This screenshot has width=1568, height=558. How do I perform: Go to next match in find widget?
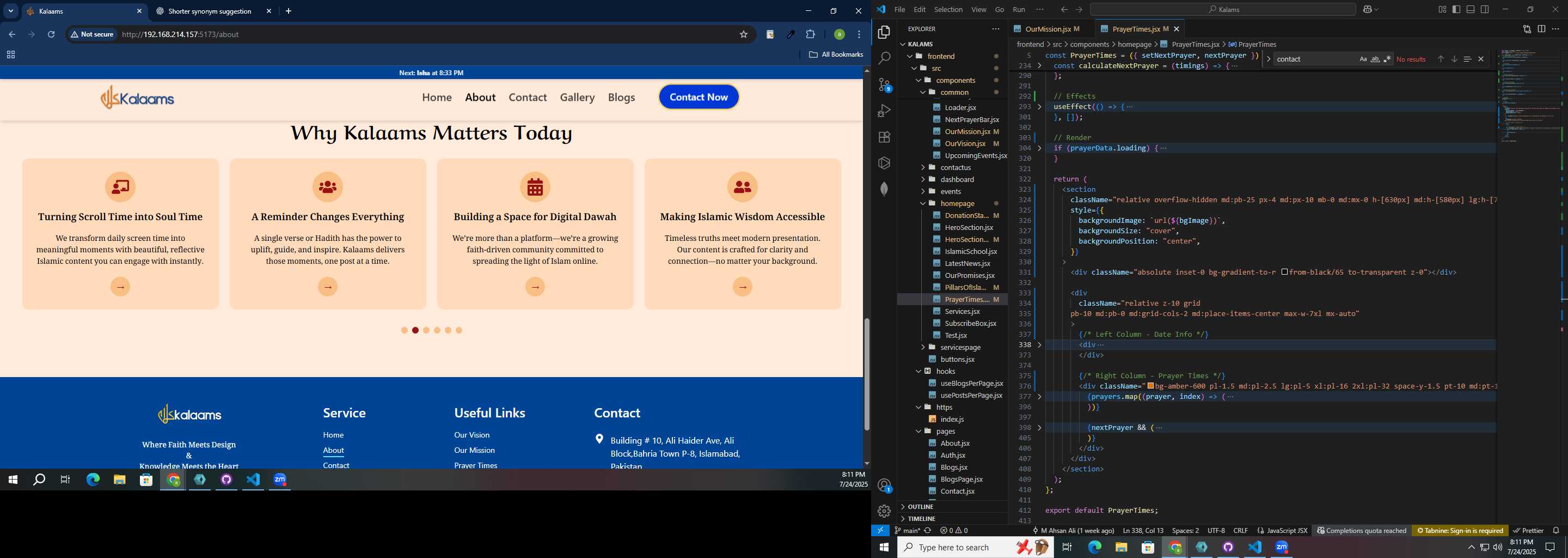[x=1454, y=59]
